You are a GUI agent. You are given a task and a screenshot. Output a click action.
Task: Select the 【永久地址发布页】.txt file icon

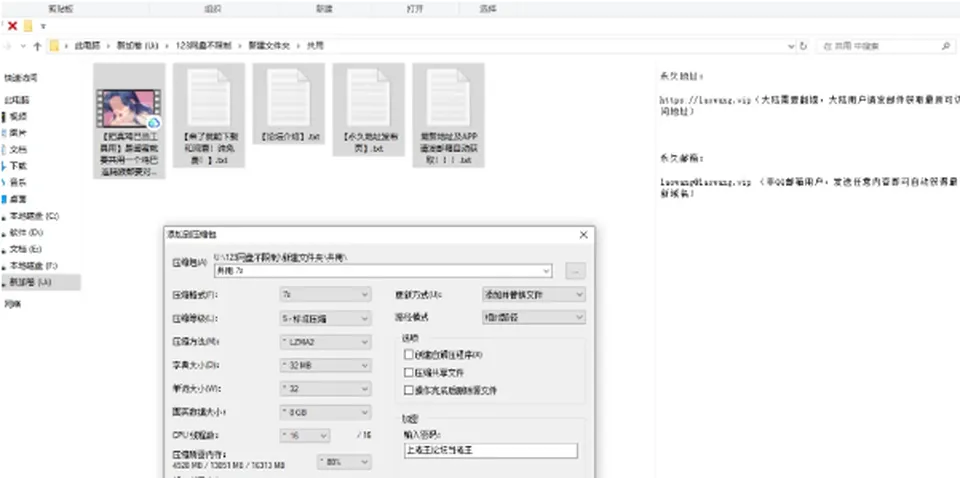[x=368, y=97]
